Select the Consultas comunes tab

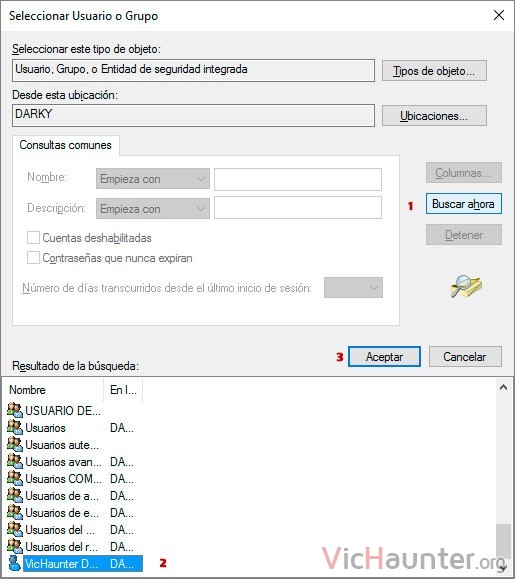[65, 145]
